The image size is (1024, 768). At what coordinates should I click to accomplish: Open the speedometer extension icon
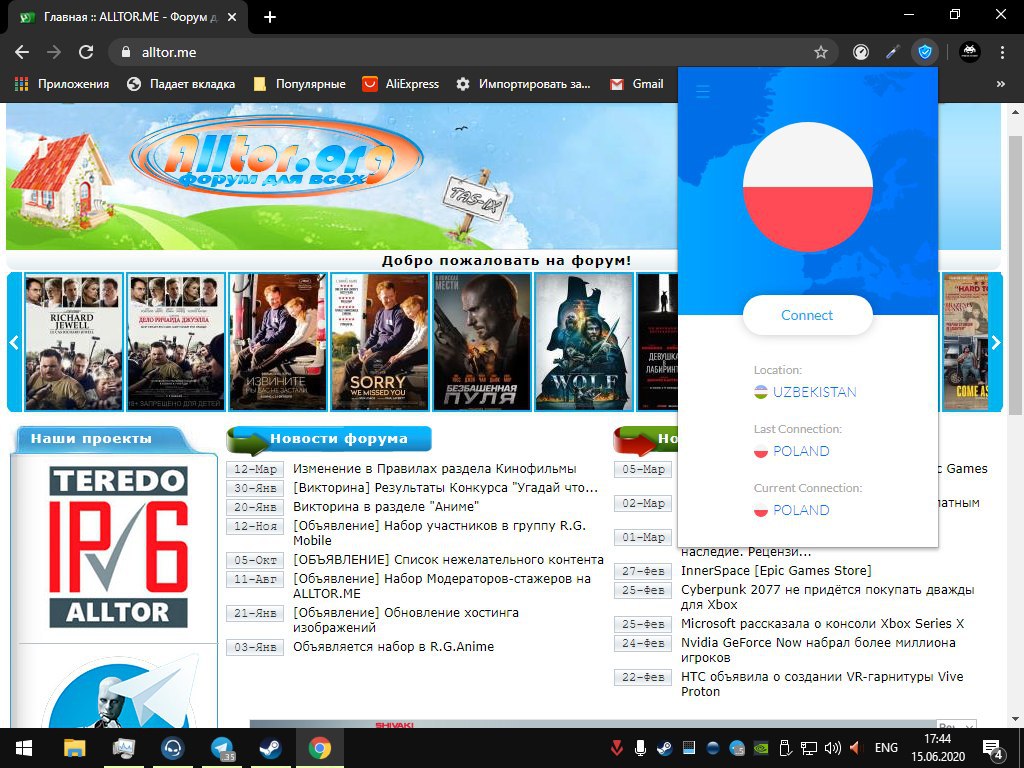tap(861, 52)
